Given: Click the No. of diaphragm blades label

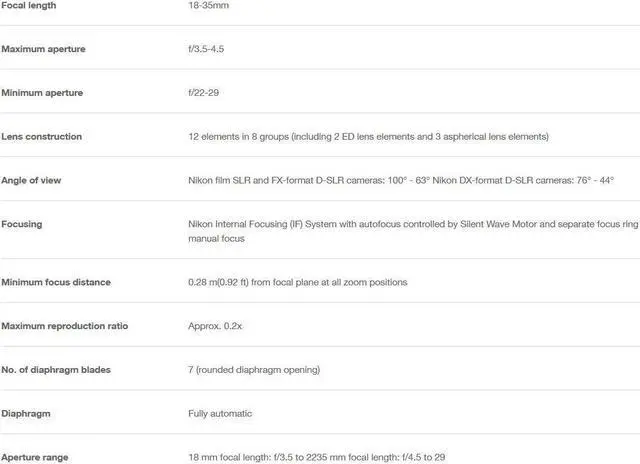Looking at the screenshot, I should point(56,370).
